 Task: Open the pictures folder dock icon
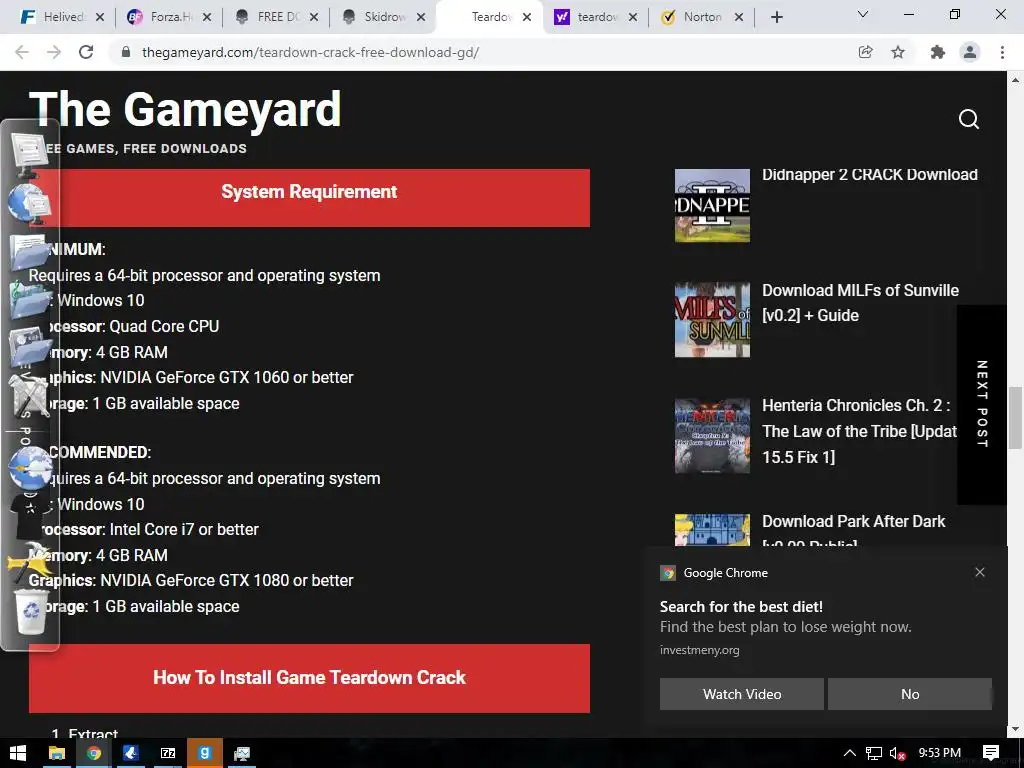point(29,346)
